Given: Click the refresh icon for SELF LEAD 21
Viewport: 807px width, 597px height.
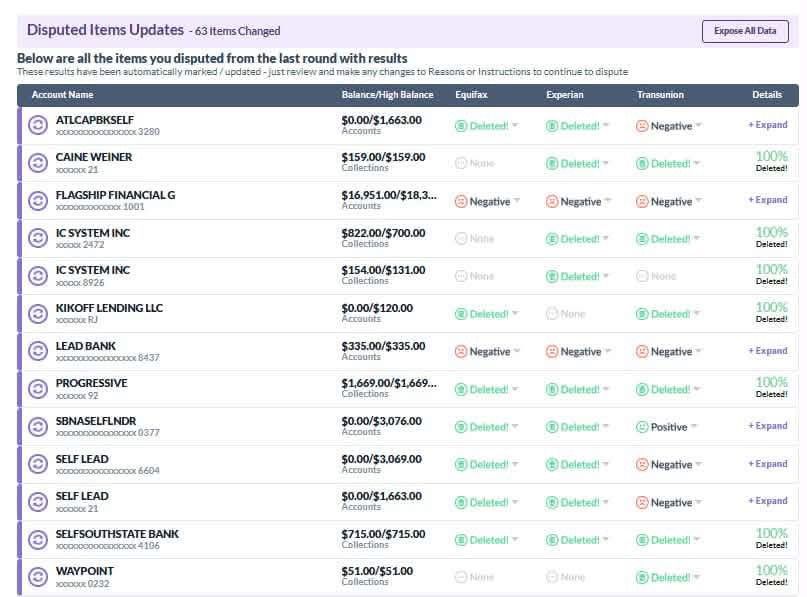Looking at the screenshot, I should pyautogui.click(x=38, y=502).
